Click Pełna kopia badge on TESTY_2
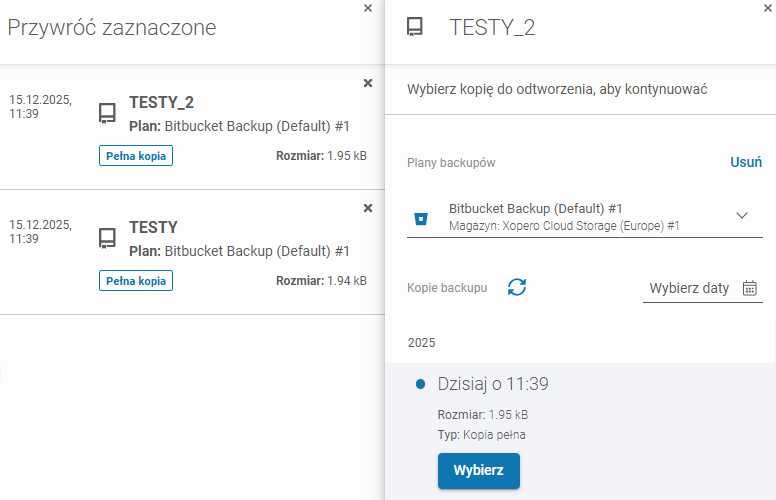The width and height of the screenshot is (776, 500). pyautogui.click(x=136, y=156)
